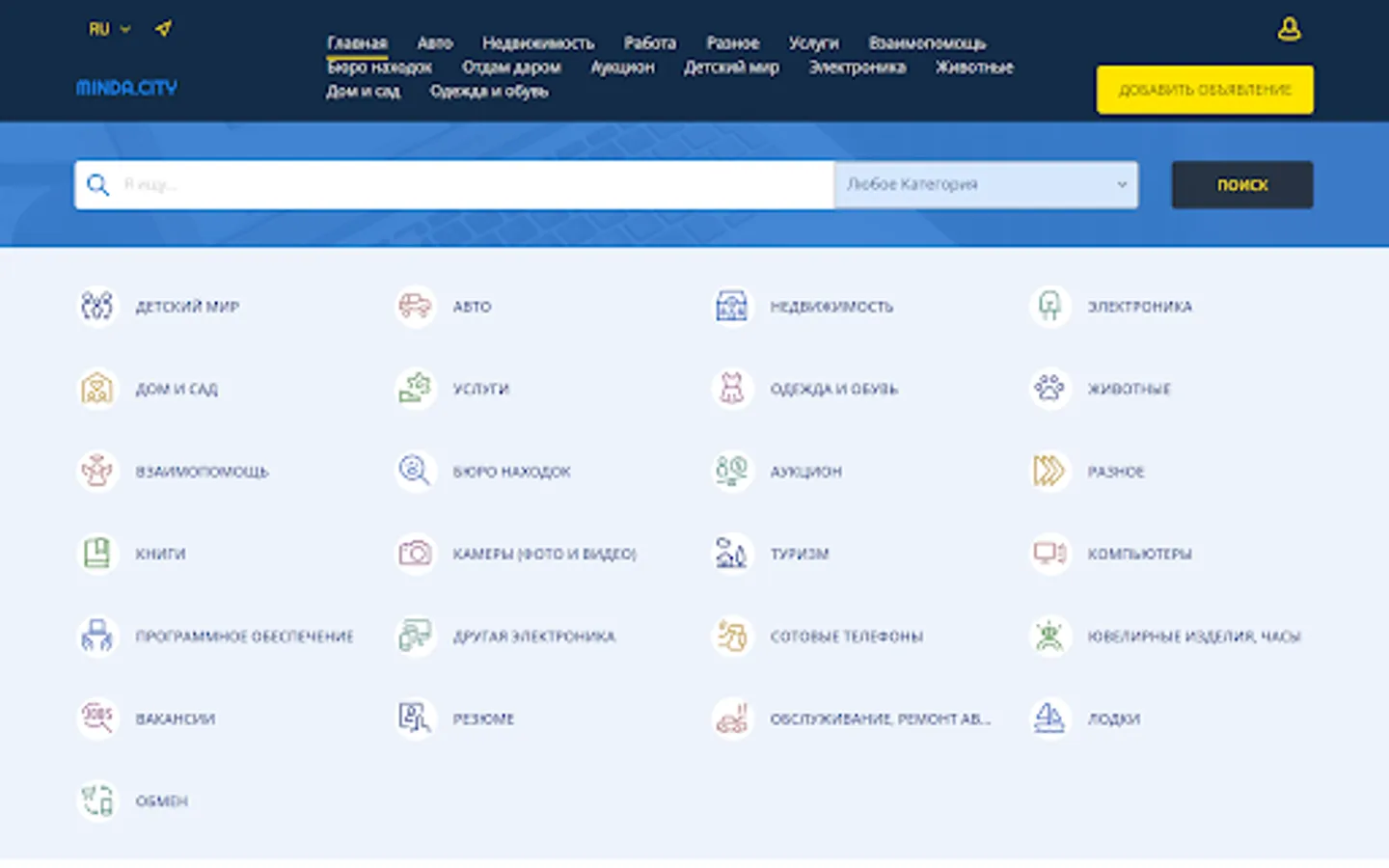Open the Животные paw icon
Image resolution: width=1389 pixels, height=868 pixels.
point(1049,389)
